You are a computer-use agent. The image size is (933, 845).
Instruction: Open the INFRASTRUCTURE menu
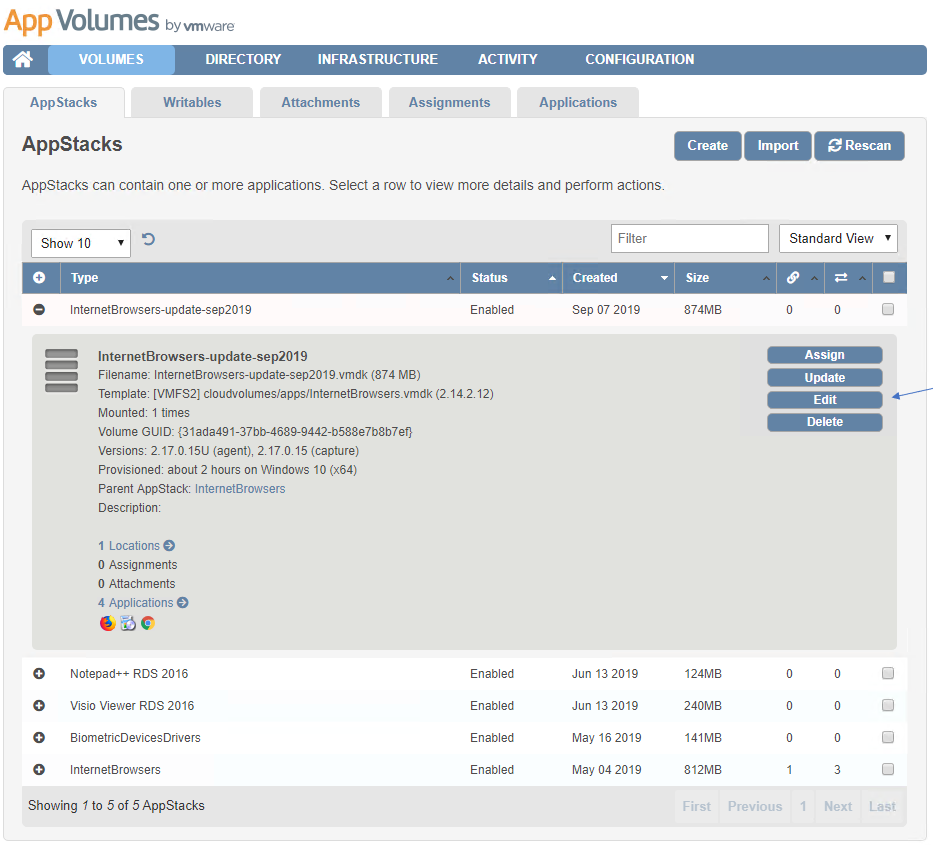[x=377, y=60]
